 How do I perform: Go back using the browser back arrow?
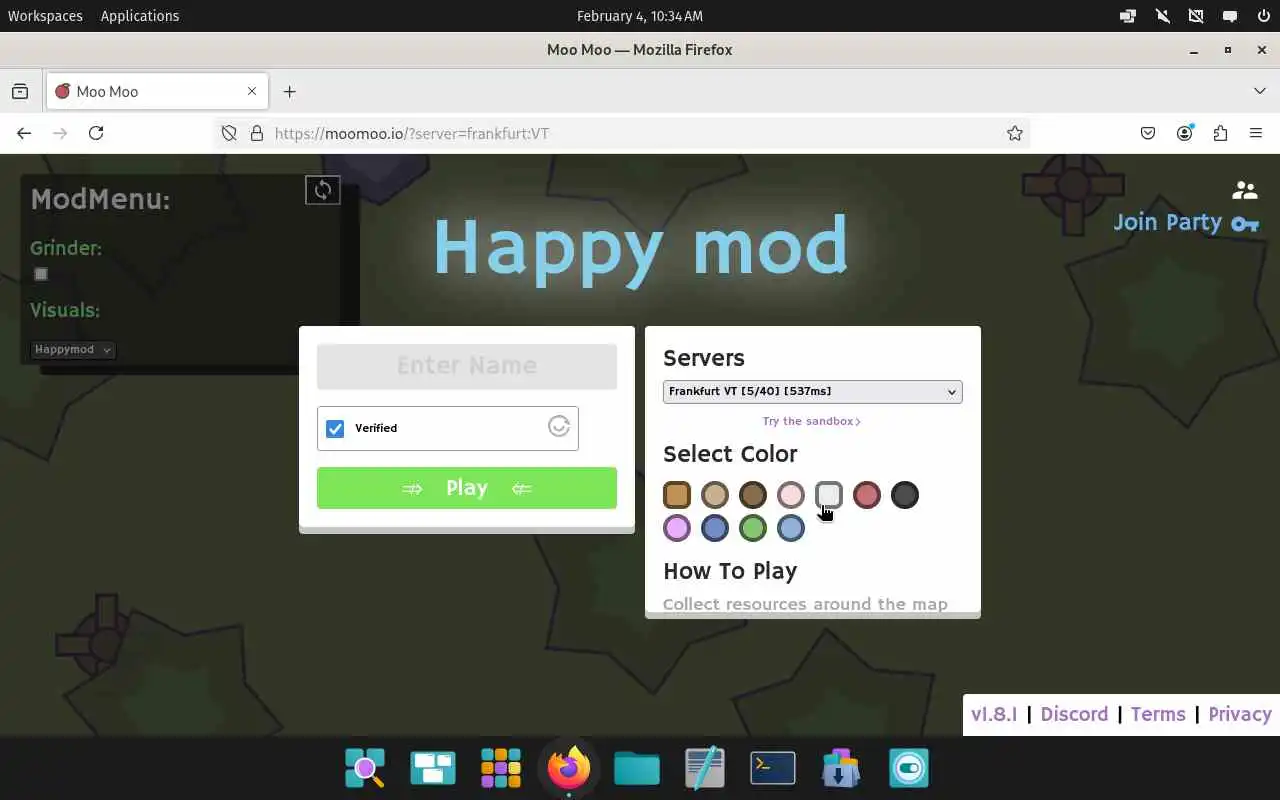pos(24,133)
